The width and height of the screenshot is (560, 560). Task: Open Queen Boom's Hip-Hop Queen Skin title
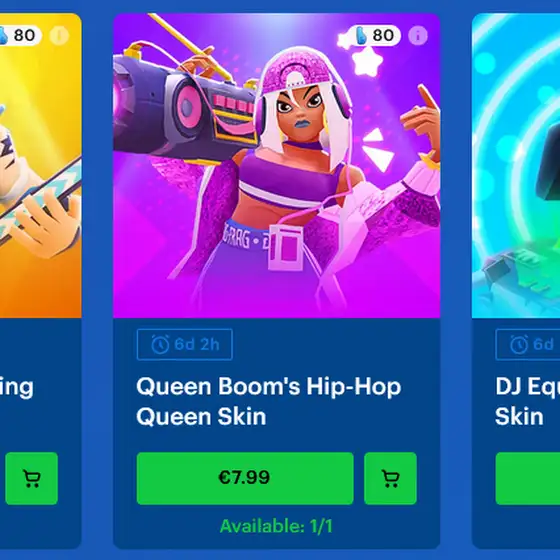pos(269,401)
